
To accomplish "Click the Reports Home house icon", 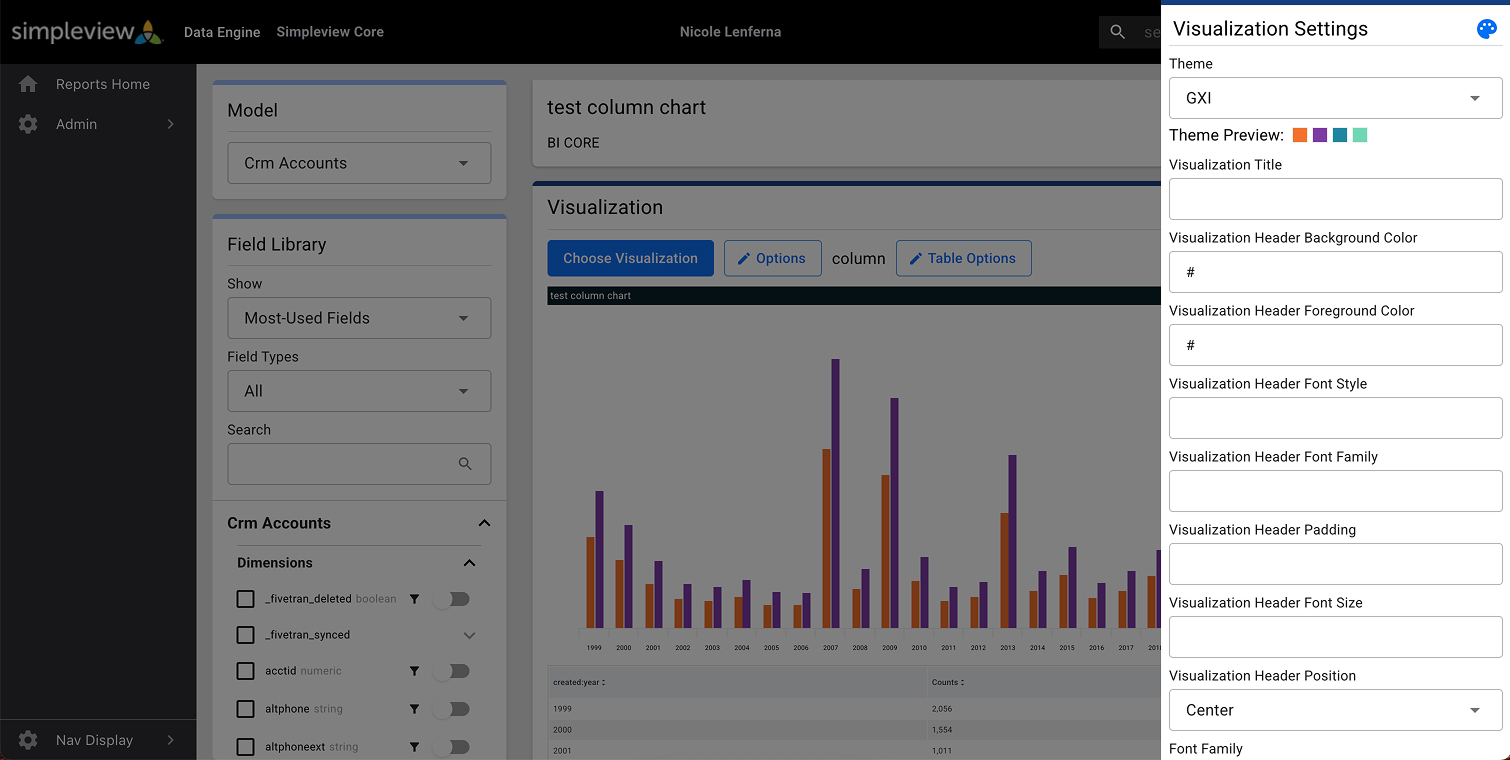I will tap(28, 84).
